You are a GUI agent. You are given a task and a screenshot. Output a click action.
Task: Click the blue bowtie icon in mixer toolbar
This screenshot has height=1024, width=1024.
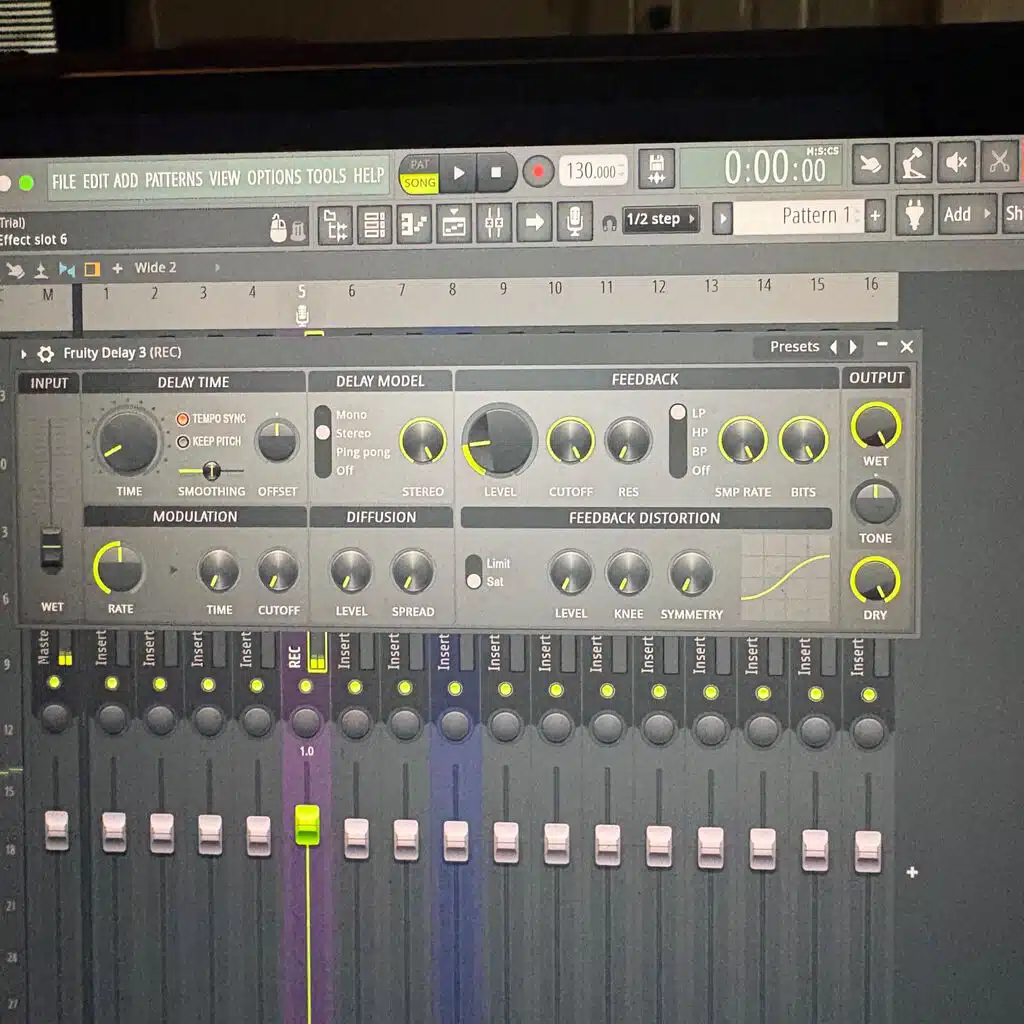tap(67, 270)
